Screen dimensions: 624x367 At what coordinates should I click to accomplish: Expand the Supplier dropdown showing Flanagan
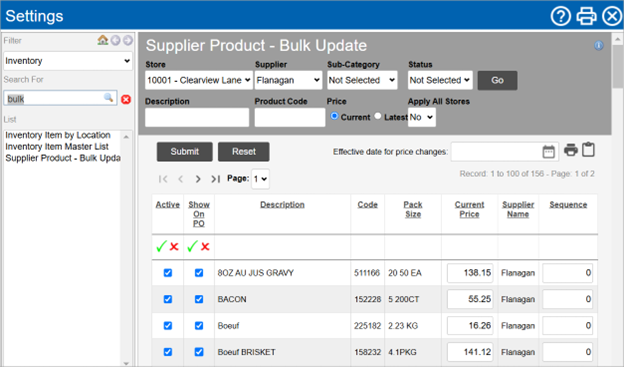(x=288, y=80)
